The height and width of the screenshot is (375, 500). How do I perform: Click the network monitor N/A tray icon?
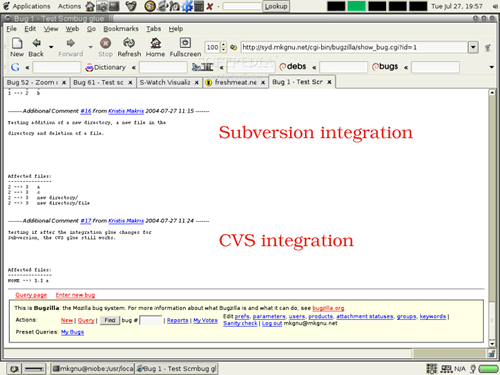(x=452, y=369)
